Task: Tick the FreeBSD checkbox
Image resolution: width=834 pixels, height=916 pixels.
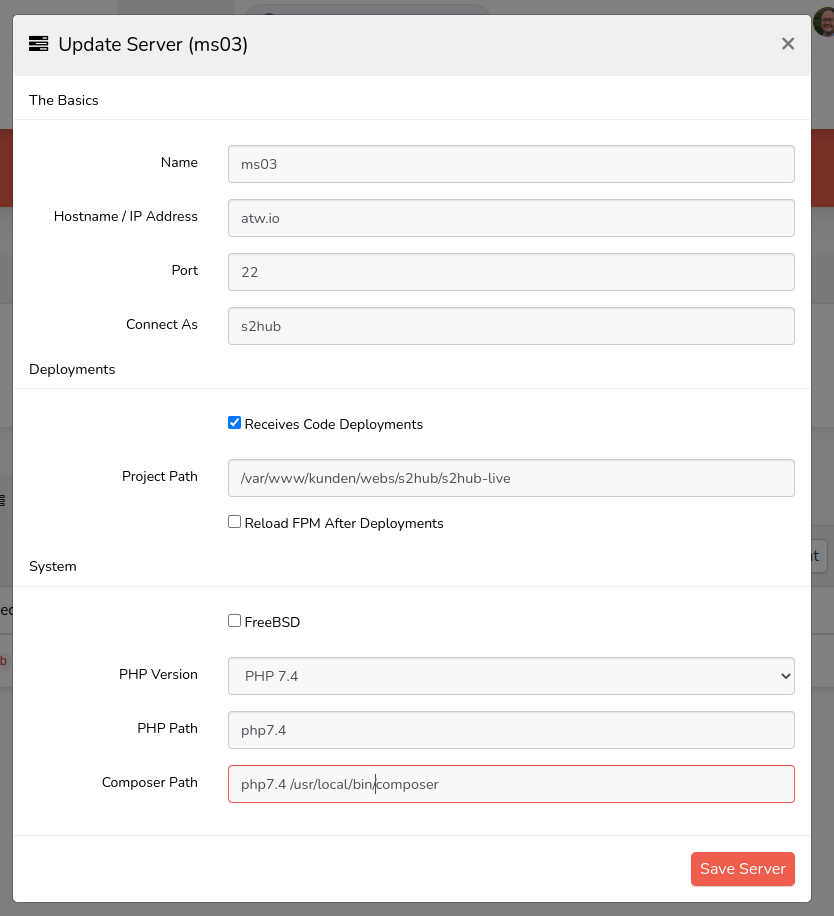Action: click(x=235, y=621)
